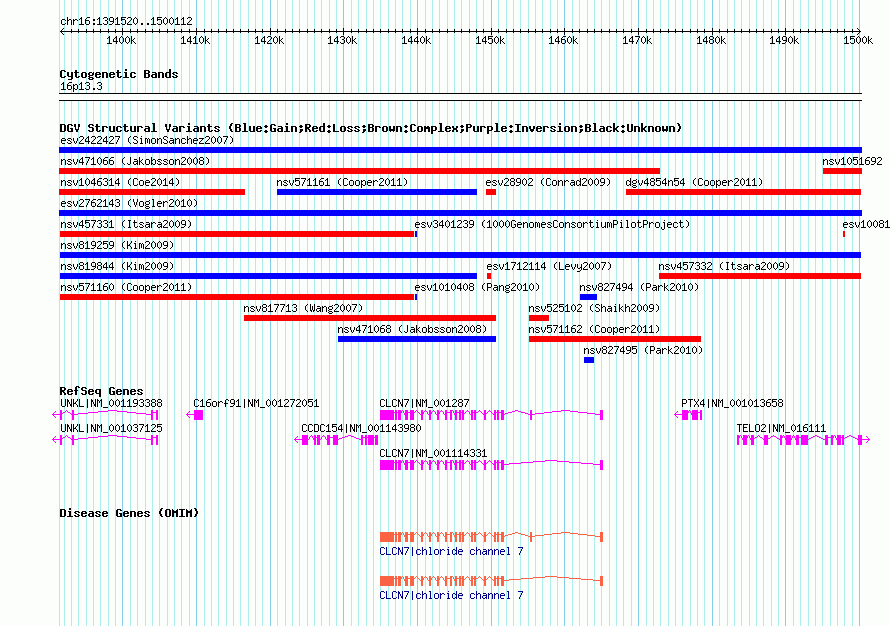
Task: Click the nsv1051692 variant bar
Action: pyautogui.click(x=842, y=171)
